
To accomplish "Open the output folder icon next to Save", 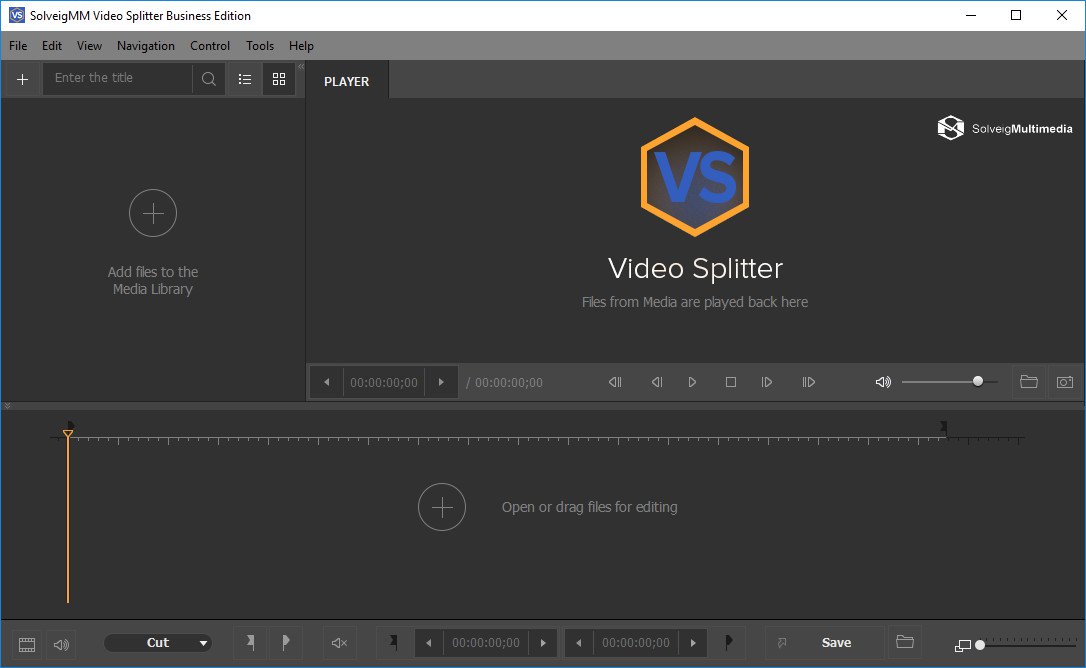I will [x=905, y=642].
